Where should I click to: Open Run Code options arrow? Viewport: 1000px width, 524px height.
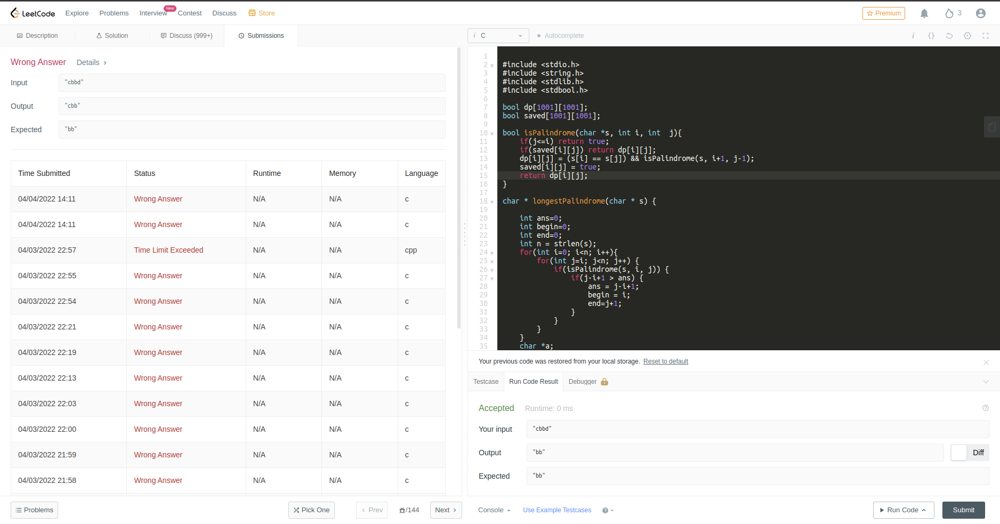tap(923, 510)
